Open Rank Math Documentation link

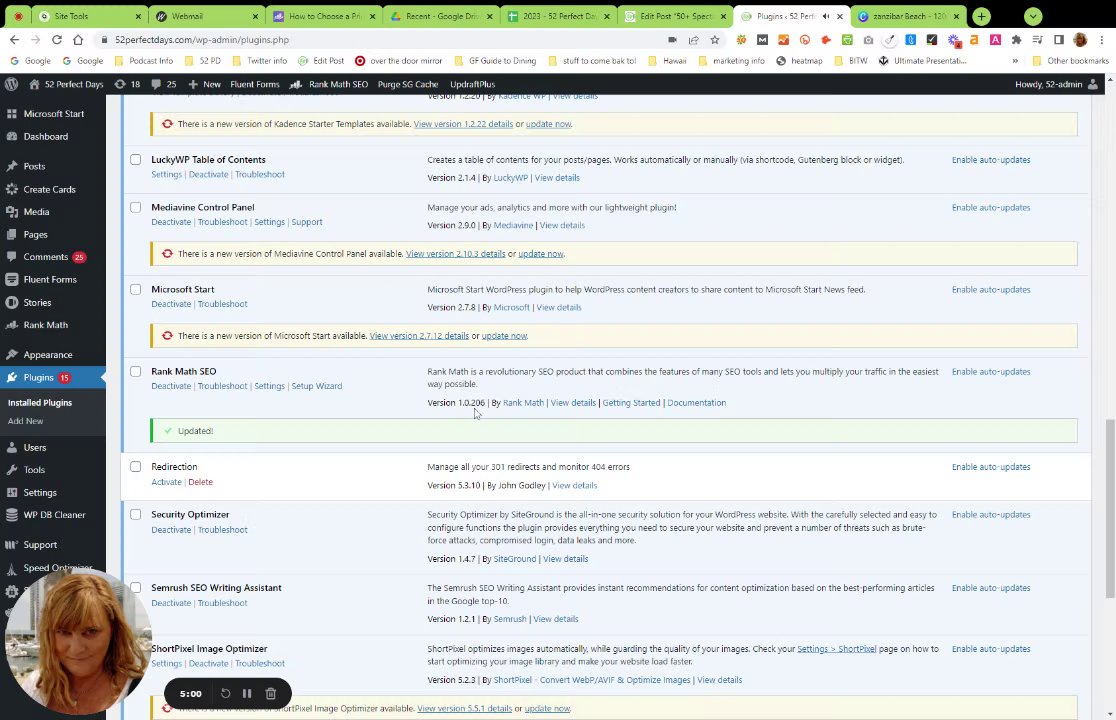coord(696,403)
